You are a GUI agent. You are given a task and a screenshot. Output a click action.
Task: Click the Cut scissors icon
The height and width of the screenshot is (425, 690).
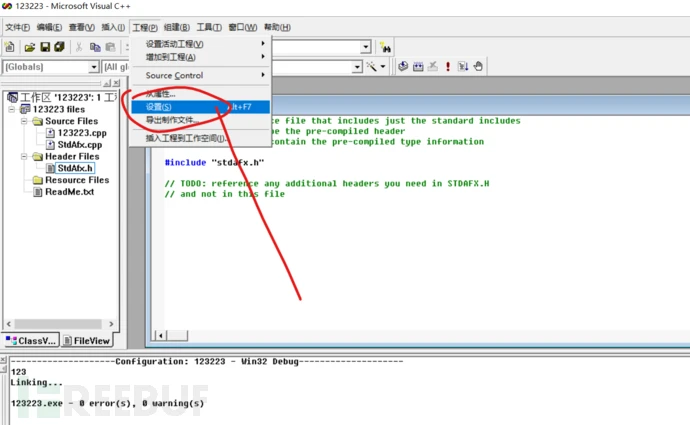tap(79, 47)
